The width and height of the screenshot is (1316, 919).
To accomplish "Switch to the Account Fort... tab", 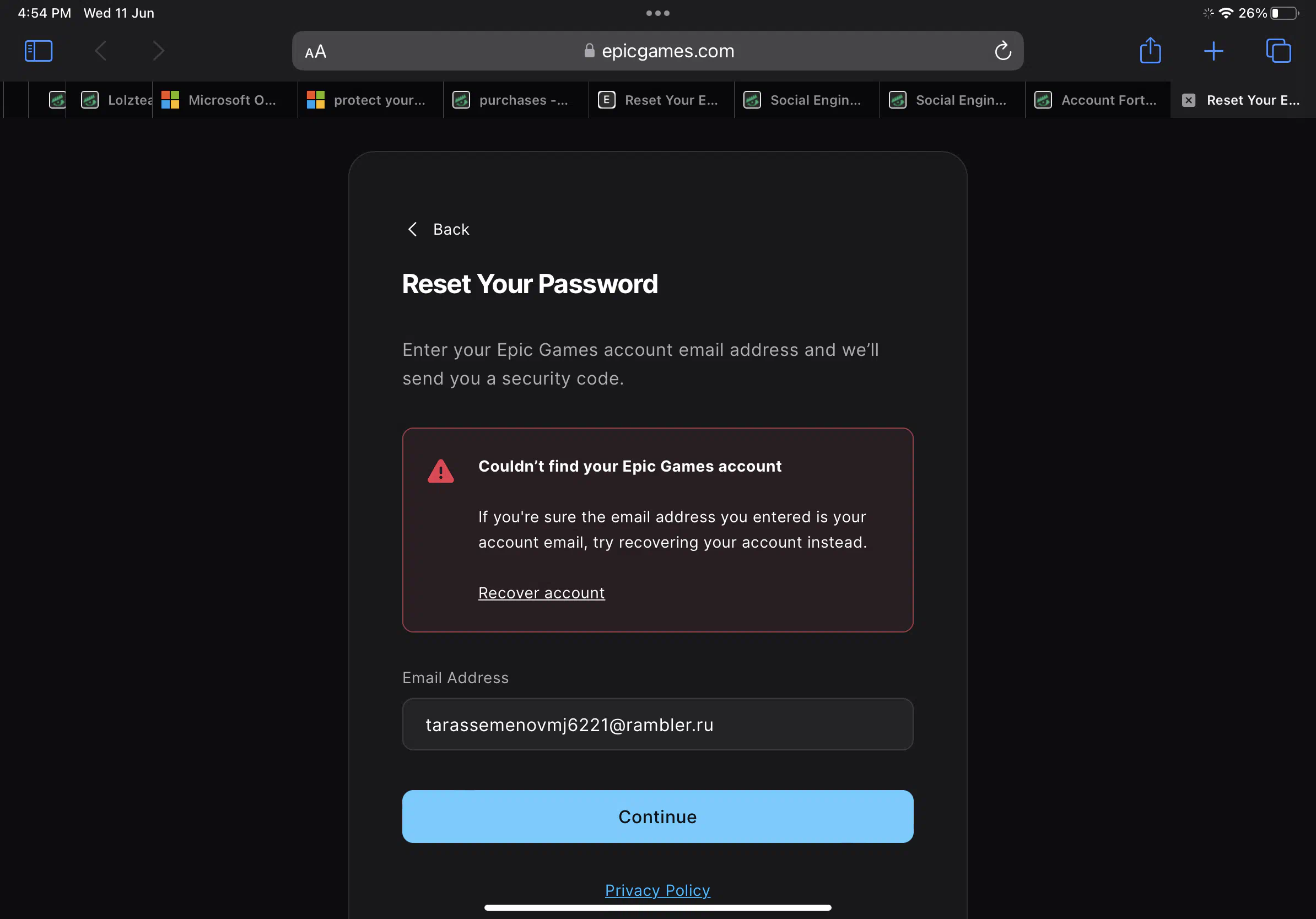I will [1098, 100].
